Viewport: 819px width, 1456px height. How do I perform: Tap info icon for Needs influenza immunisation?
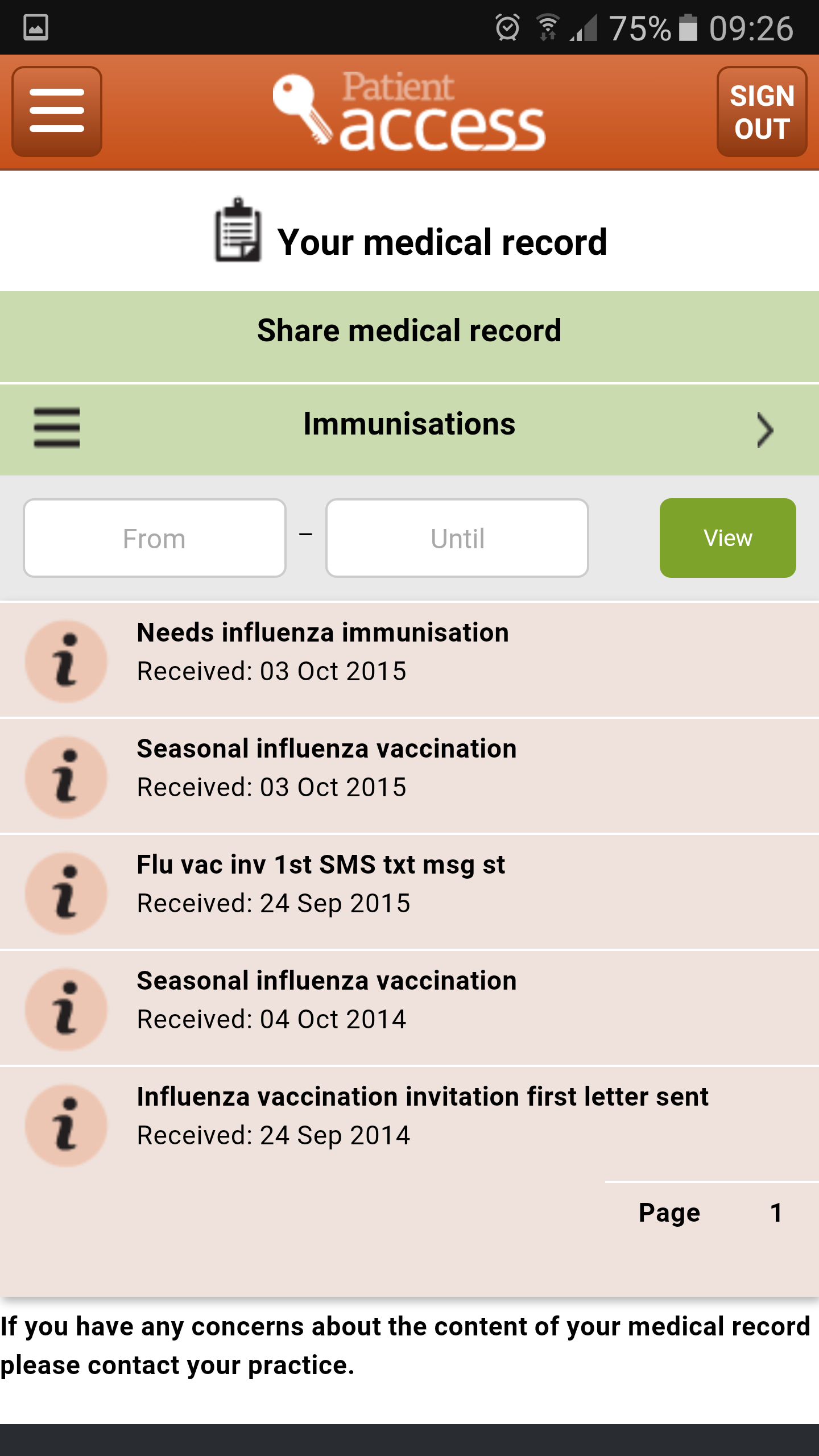tap(67, 661)
